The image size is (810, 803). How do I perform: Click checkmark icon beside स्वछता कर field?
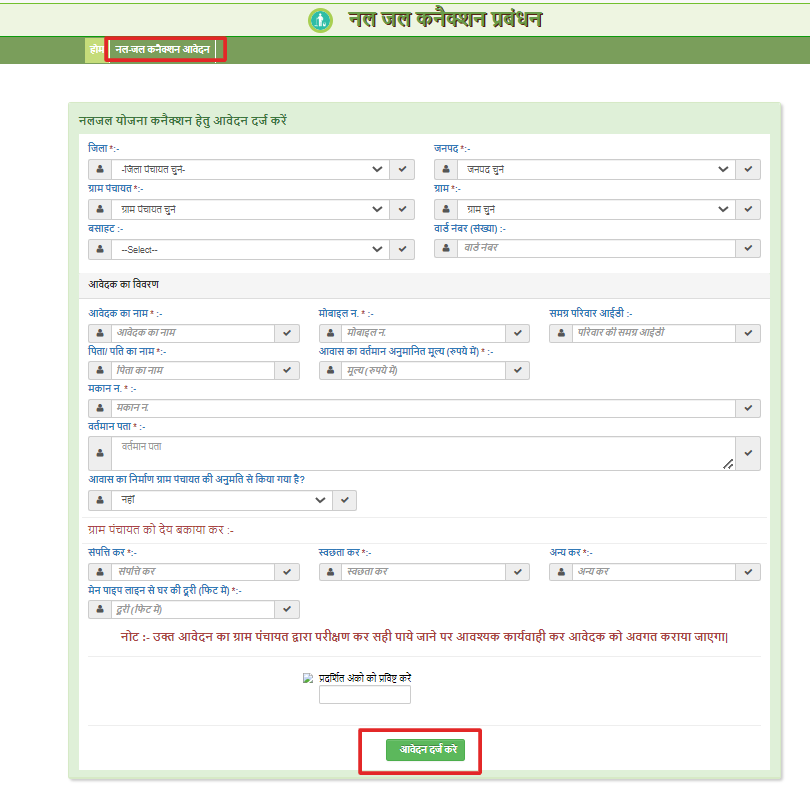coord(518,572)
